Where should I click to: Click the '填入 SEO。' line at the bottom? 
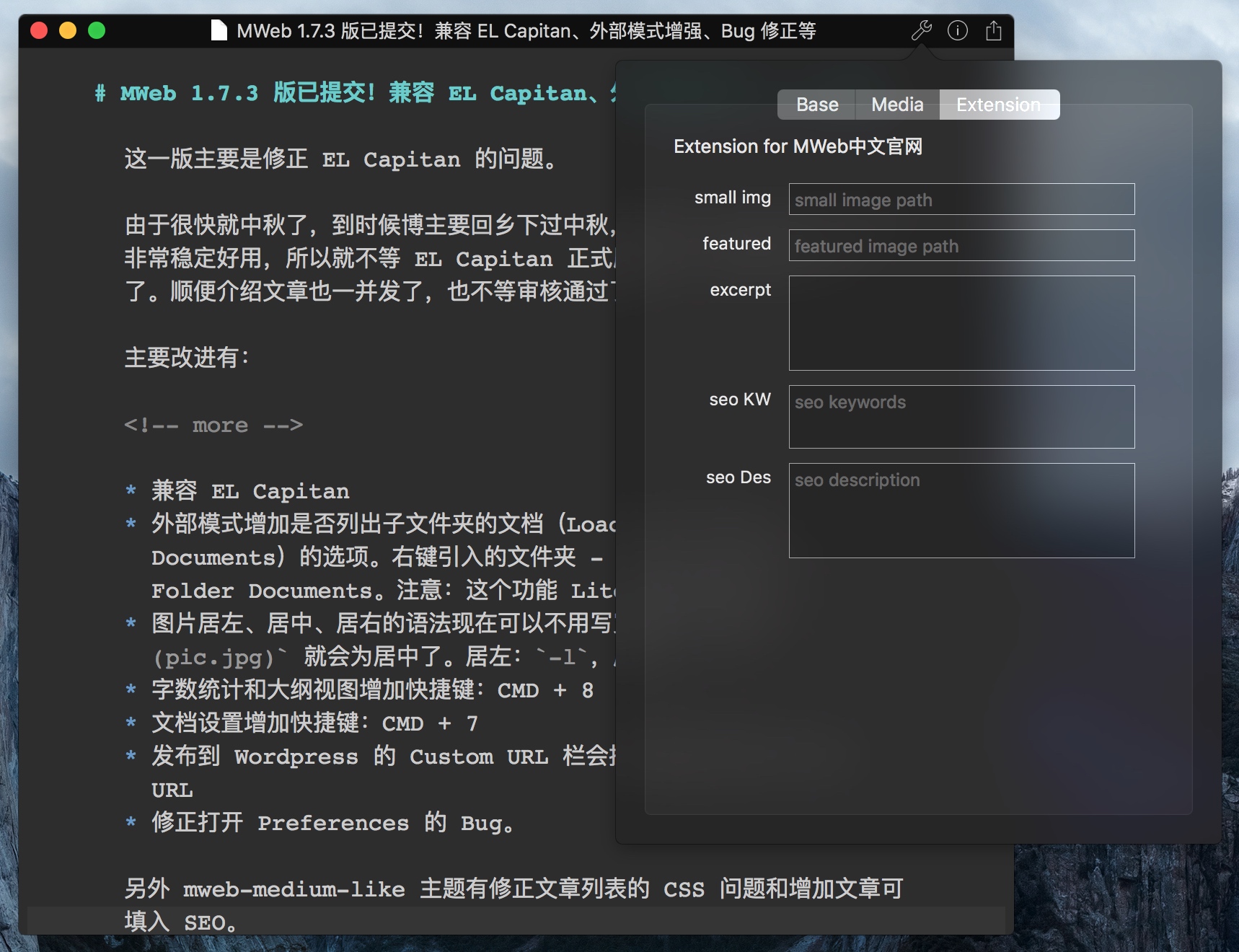point(180,922)
